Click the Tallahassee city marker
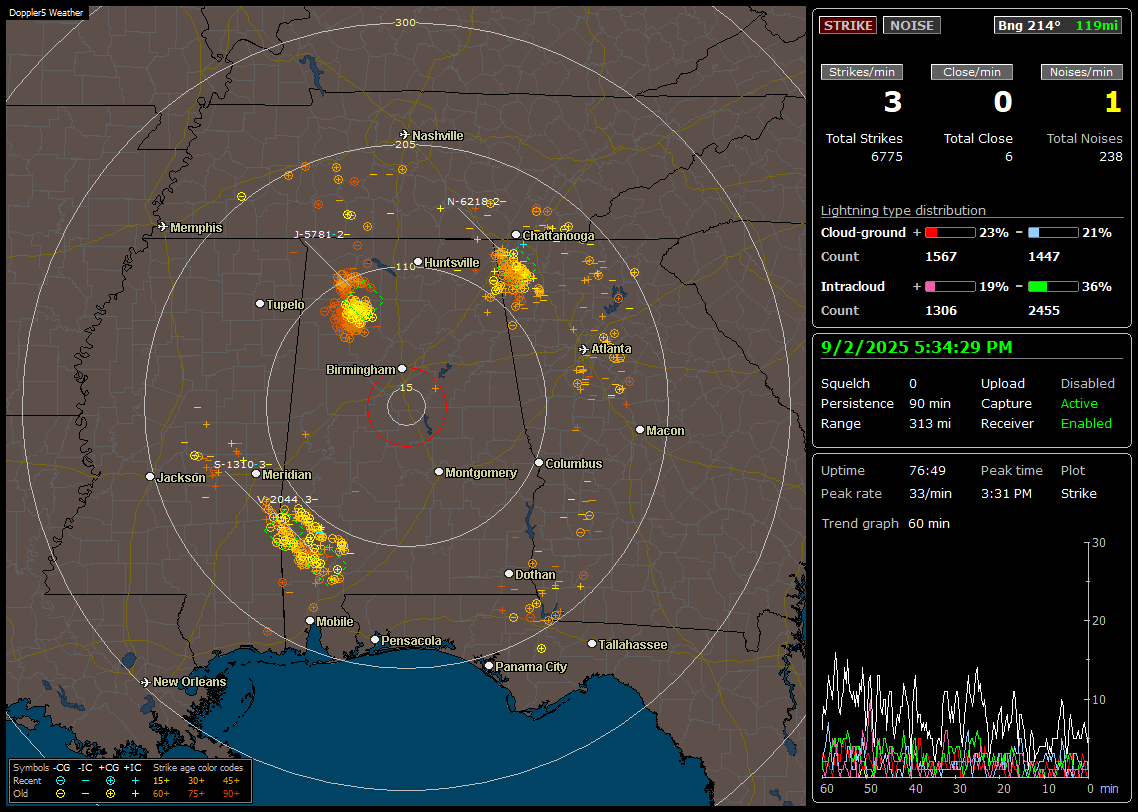 pyautogui.click(x=592, y=644)
